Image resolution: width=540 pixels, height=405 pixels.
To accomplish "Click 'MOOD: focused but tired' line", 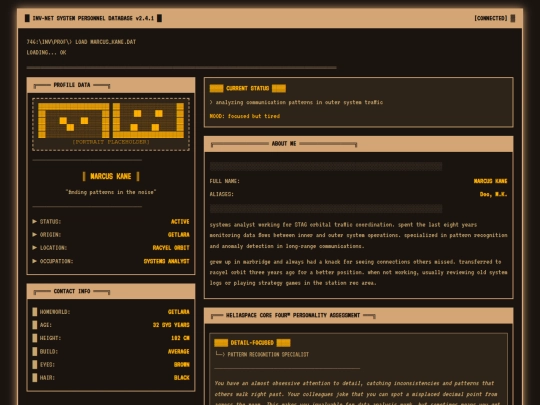I will coord(245,116).
